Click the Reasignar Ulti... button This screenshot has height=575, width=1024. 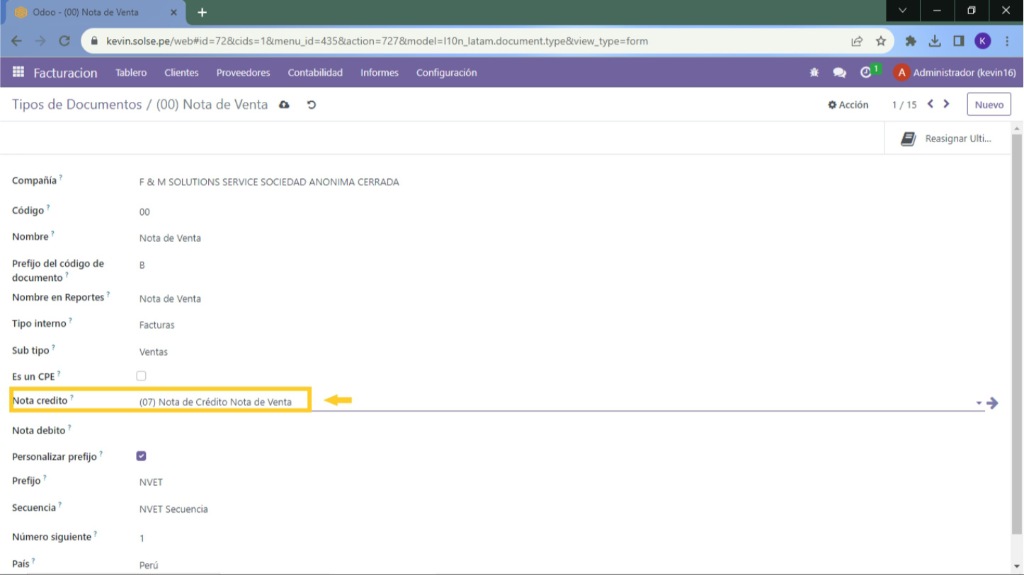pyautogui.click(x=947, y=139)
